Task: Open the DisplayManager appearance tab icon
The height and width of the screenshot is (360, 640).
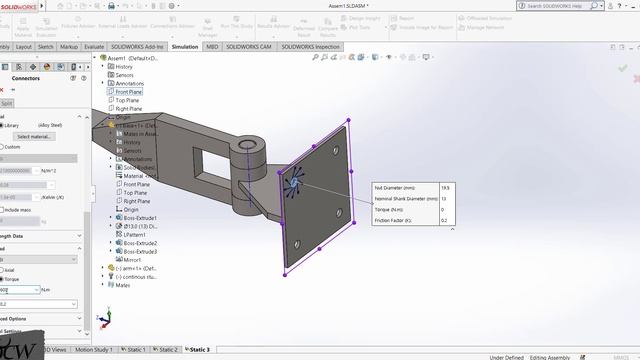Action: coord(47,67)
